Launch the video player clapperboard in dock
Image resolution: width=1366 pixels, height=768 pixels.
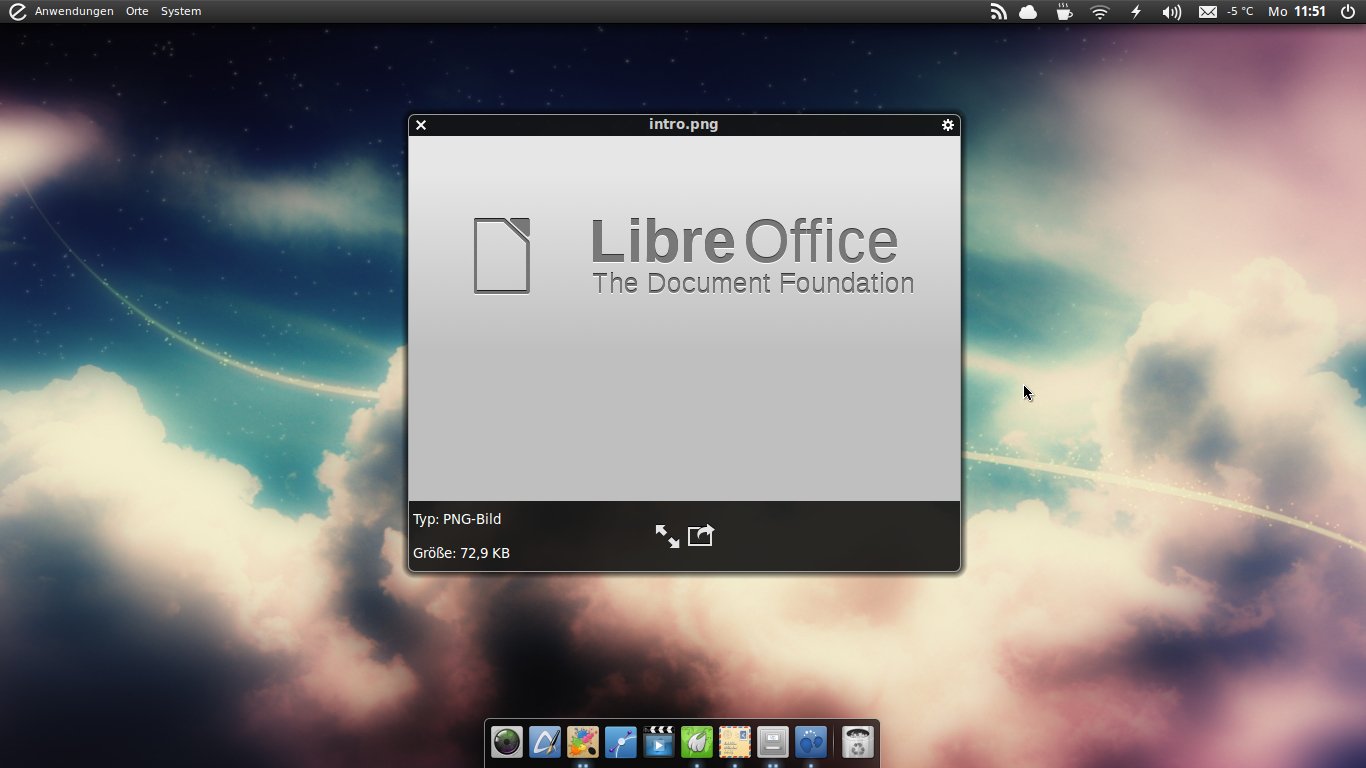tap(659, 742)
